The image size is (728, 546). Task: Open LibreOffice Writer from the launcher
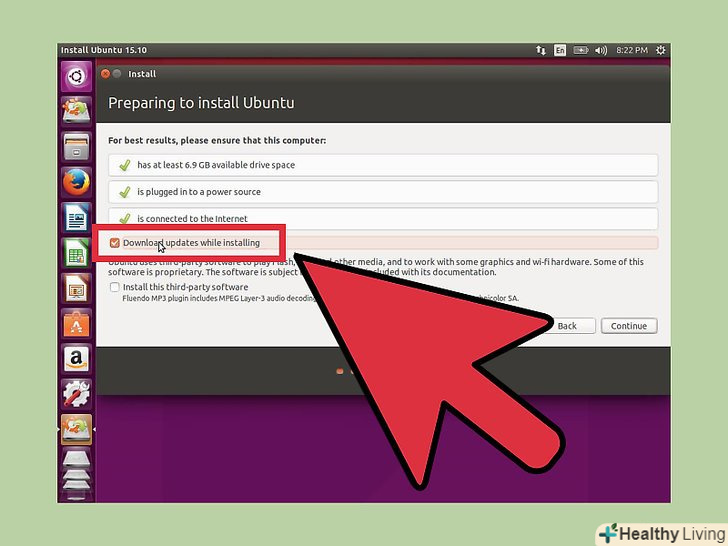click(76, 217)
